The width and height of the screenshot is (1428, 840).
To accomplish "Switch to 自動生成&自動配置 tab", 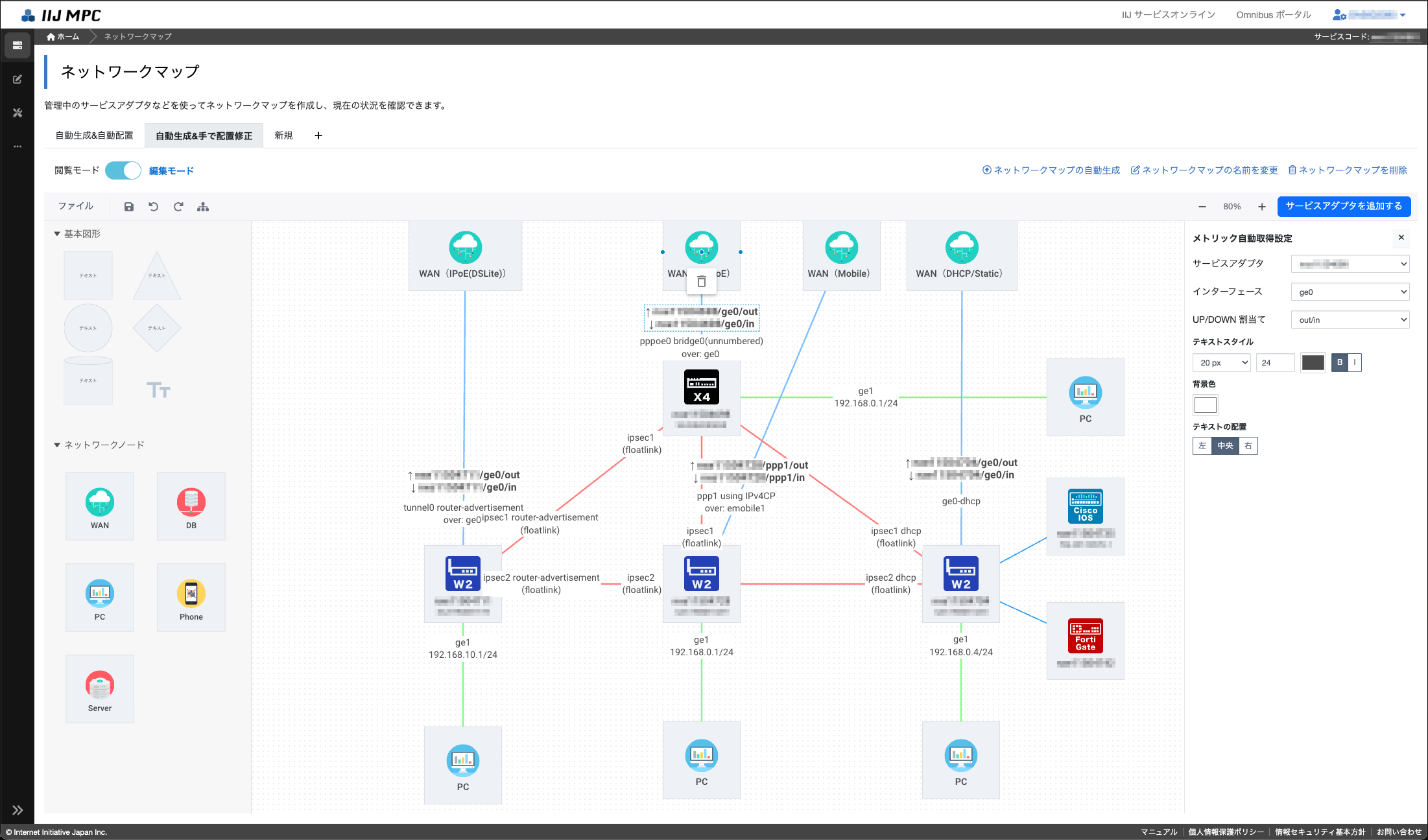I will pos(94,135).
